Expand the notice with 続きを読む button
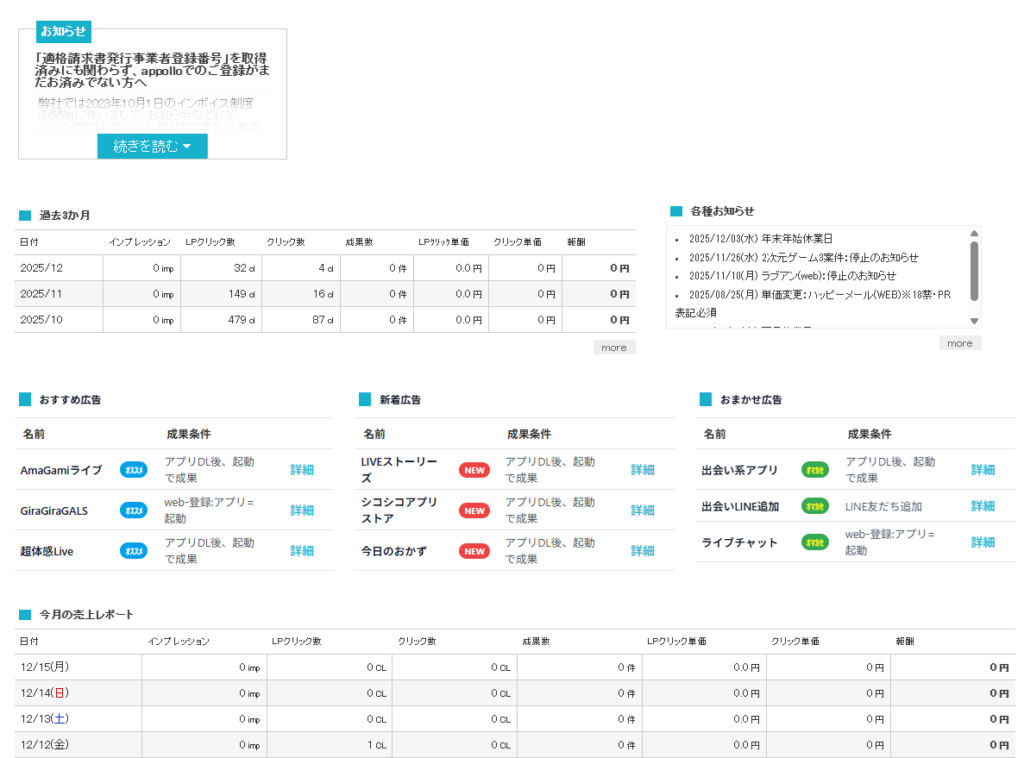 click(152, 146)
